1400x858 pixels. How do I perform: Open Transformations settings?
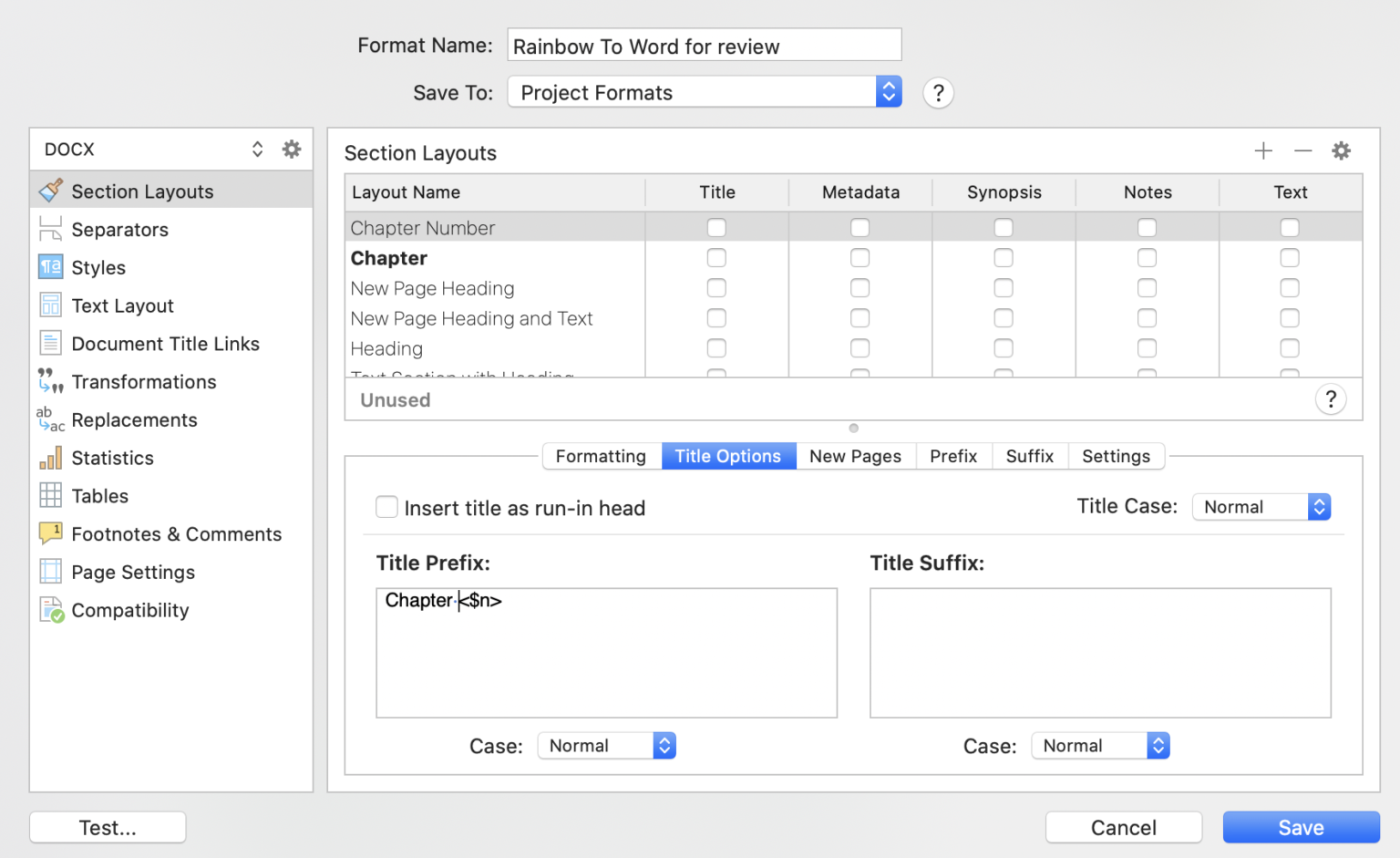point(143,382)
